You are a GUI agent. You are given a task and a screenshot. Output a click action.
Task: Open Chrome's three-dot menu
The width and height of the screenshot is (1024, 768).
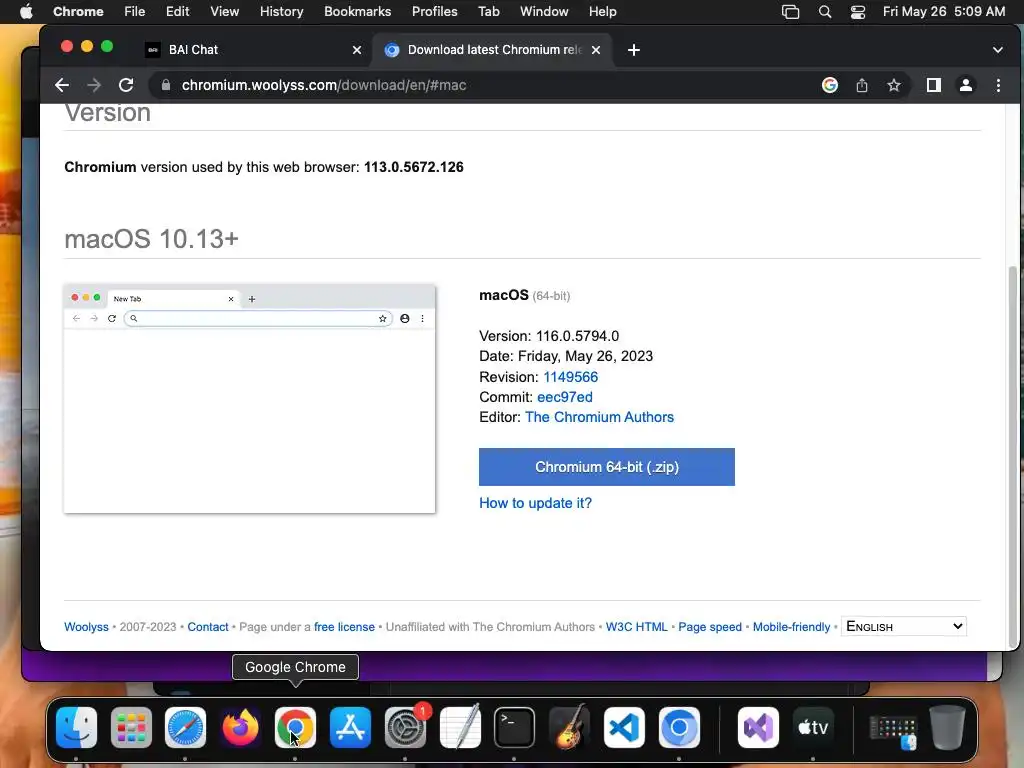(x=998, y=85)
